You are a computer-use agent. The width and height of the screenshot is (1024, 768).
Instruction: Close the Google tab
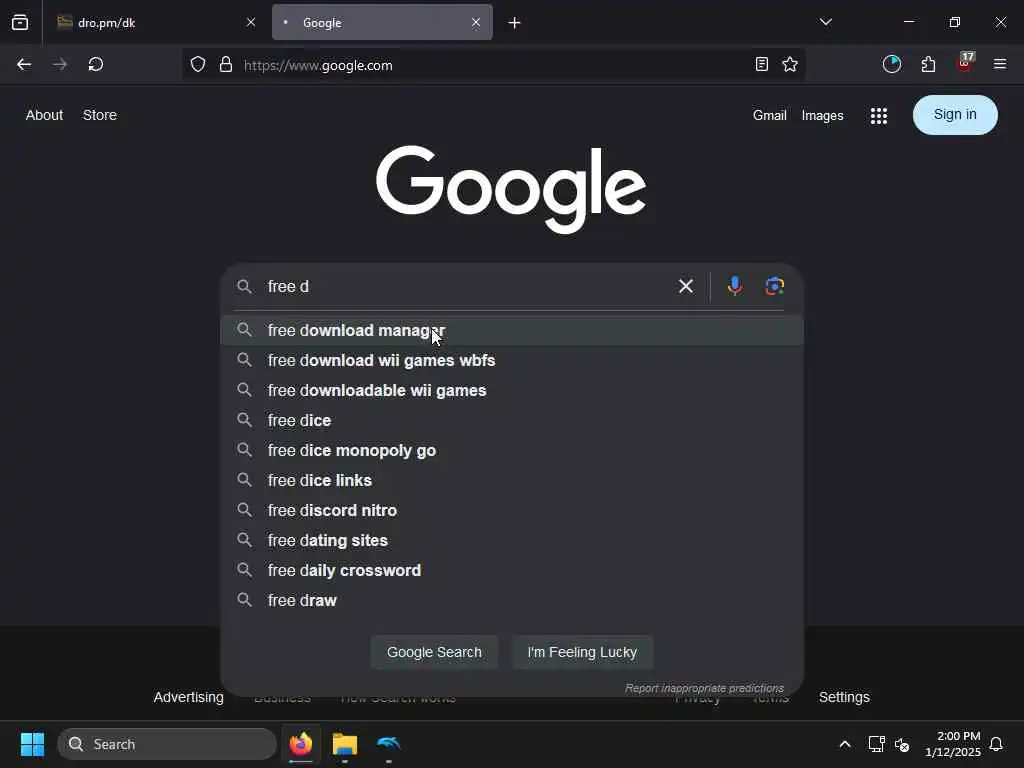pyautogui.click(x=476, y=22)
